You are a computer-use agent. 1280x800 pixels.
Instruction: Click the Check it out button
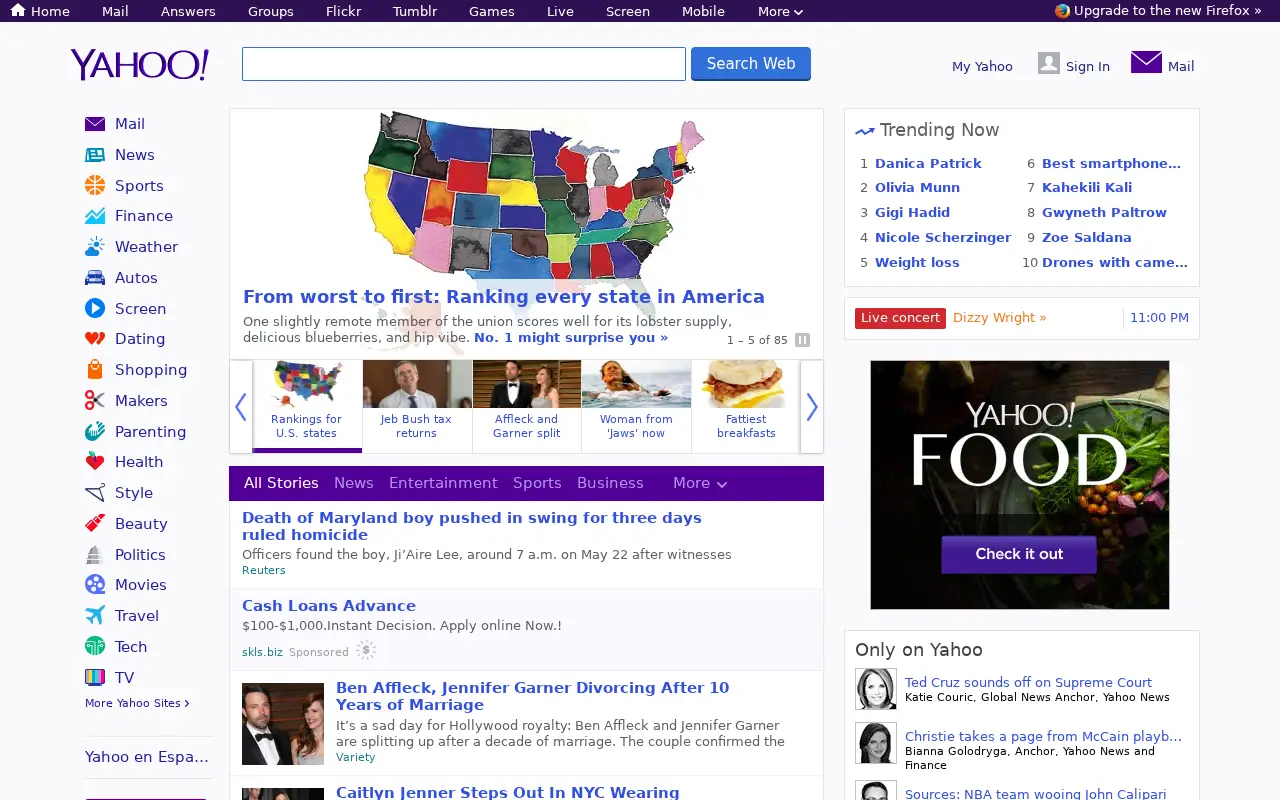[1019, 554]
